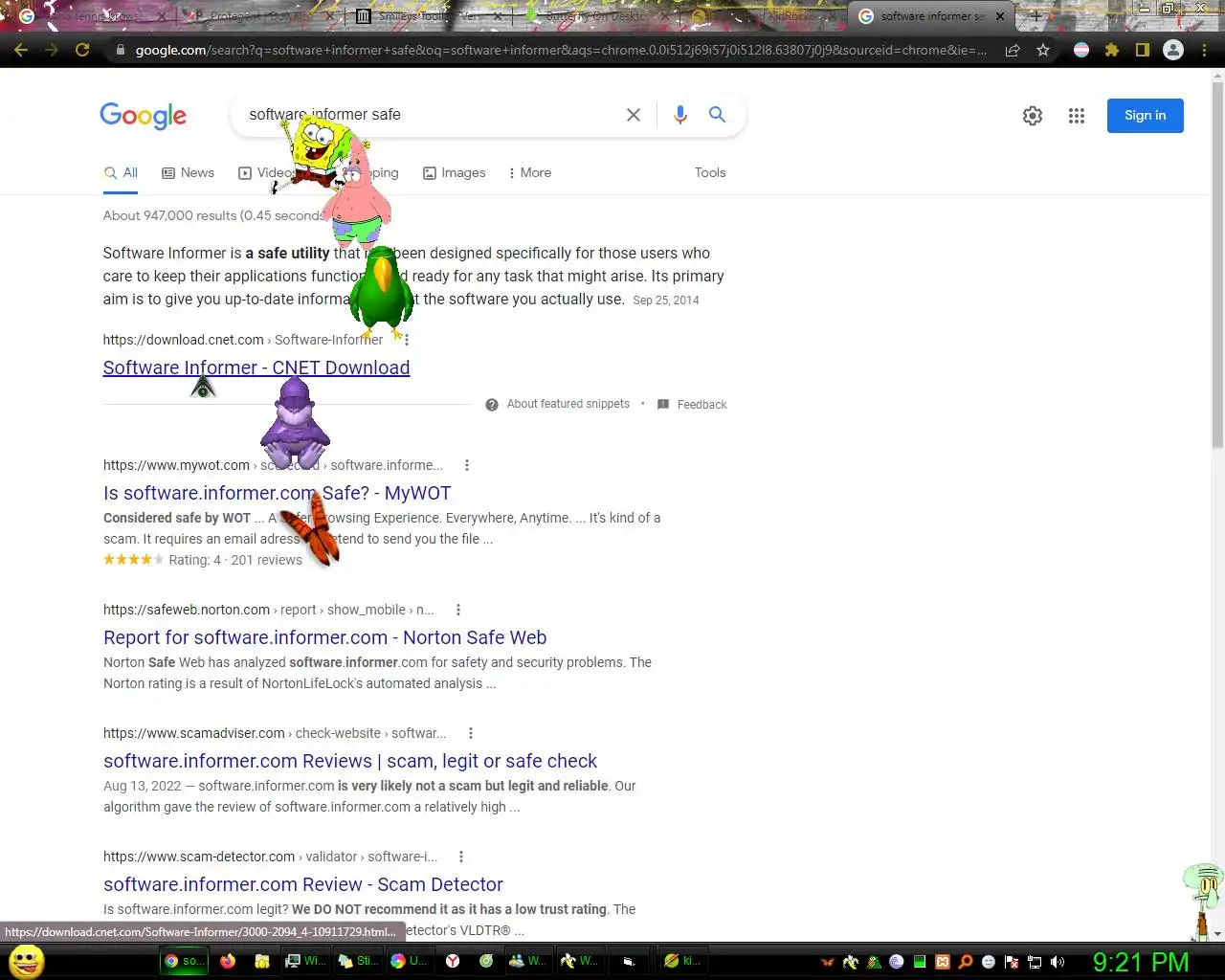Start voice search with the microphone icon
The image size is (1225, 980).
point(679,115)
